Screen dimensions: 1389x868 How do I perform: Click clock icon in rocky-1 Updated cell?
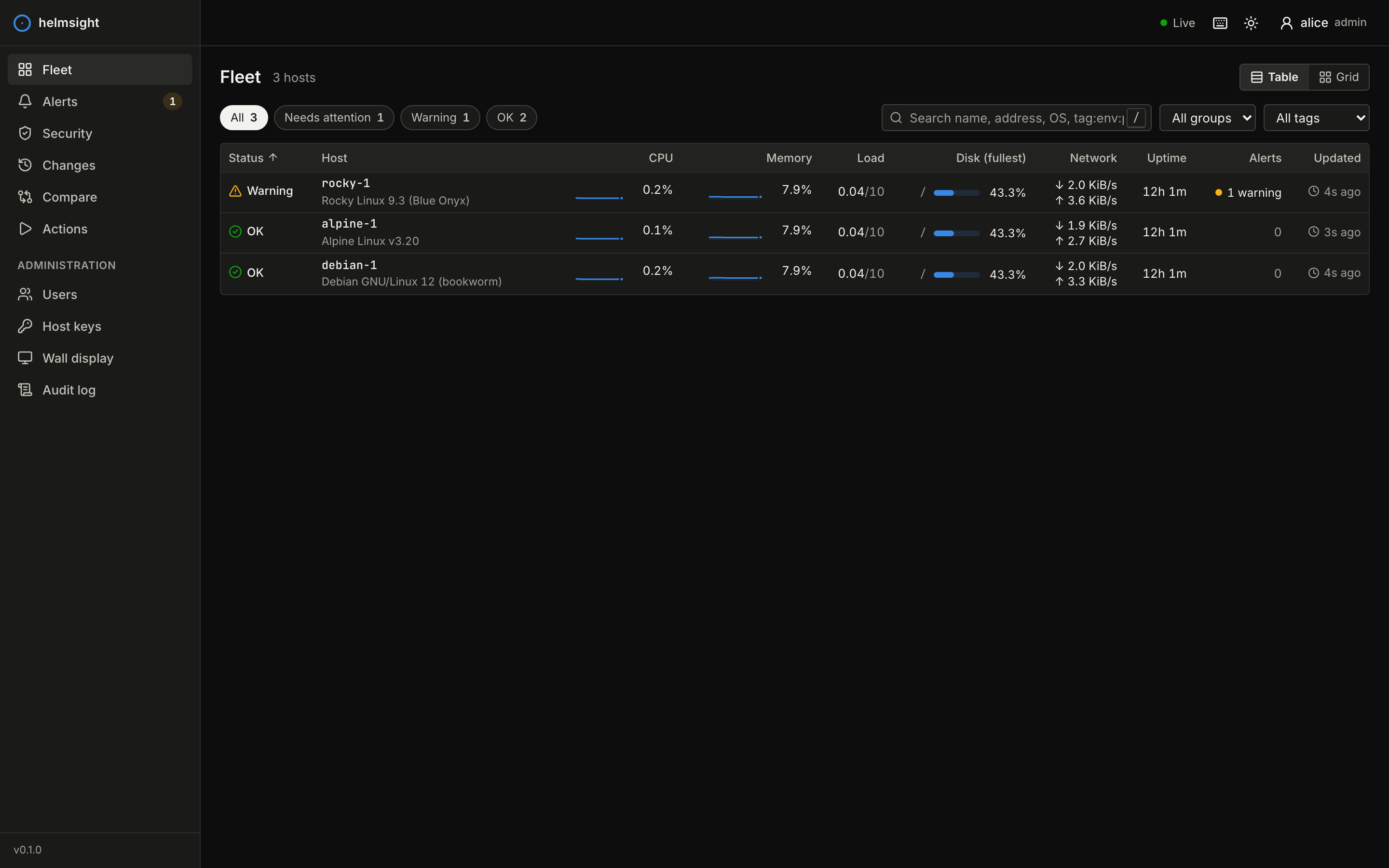(1313, 191)
